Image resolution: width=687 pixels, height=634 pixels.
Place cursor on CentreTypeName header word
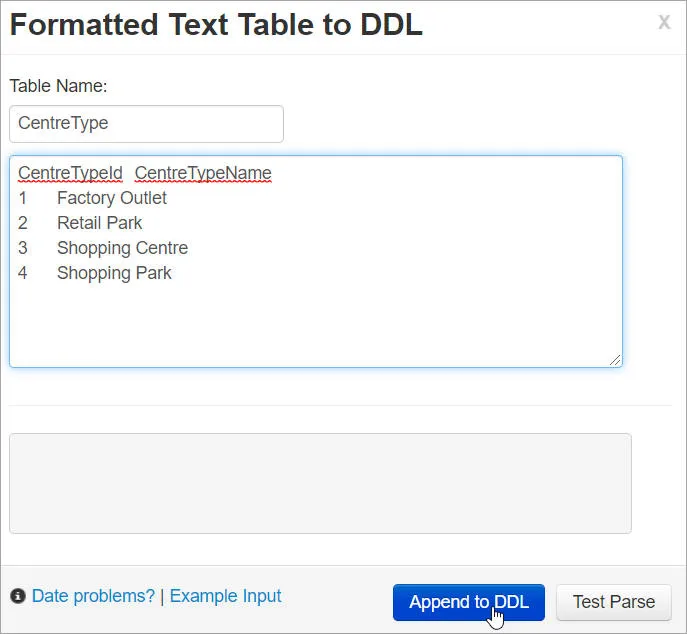tap(203, 173)
